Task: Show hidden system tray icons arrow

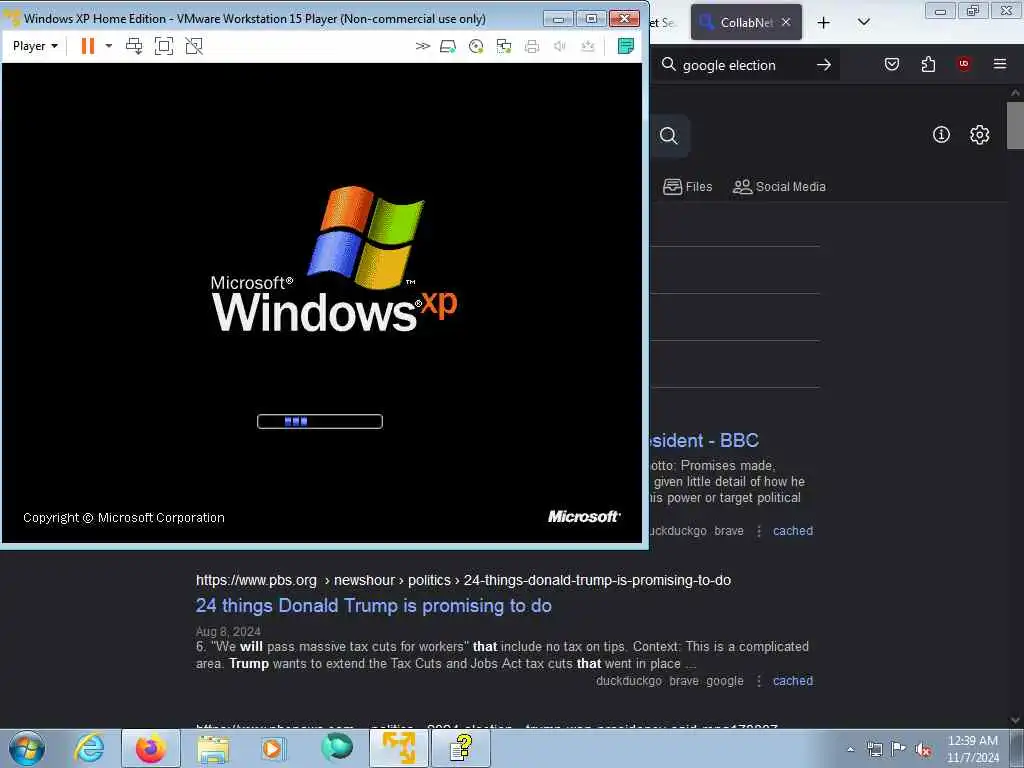Action: point(850,749)
